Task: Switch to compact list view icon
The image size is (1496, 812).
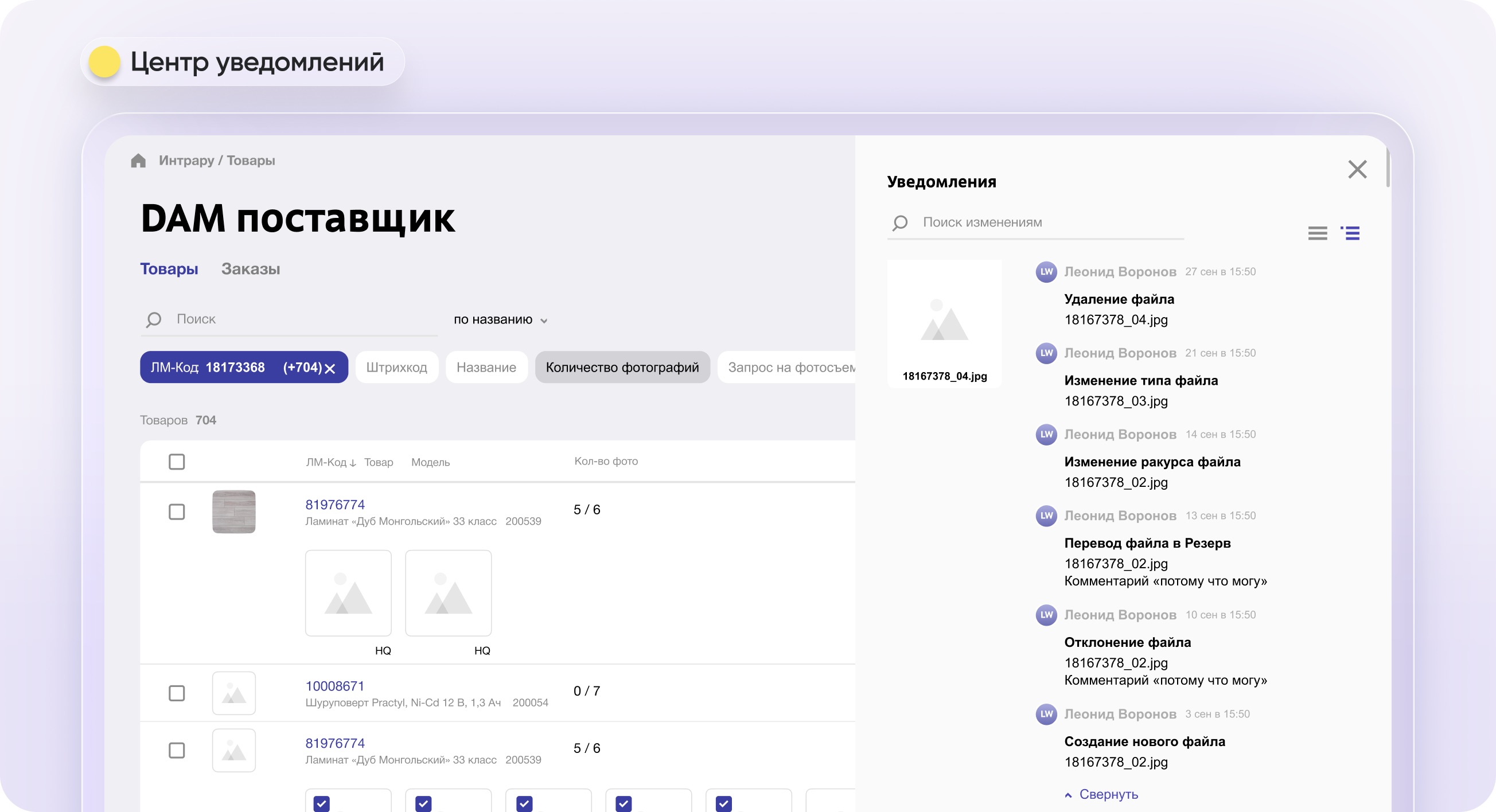Action: click(1318, 233)
